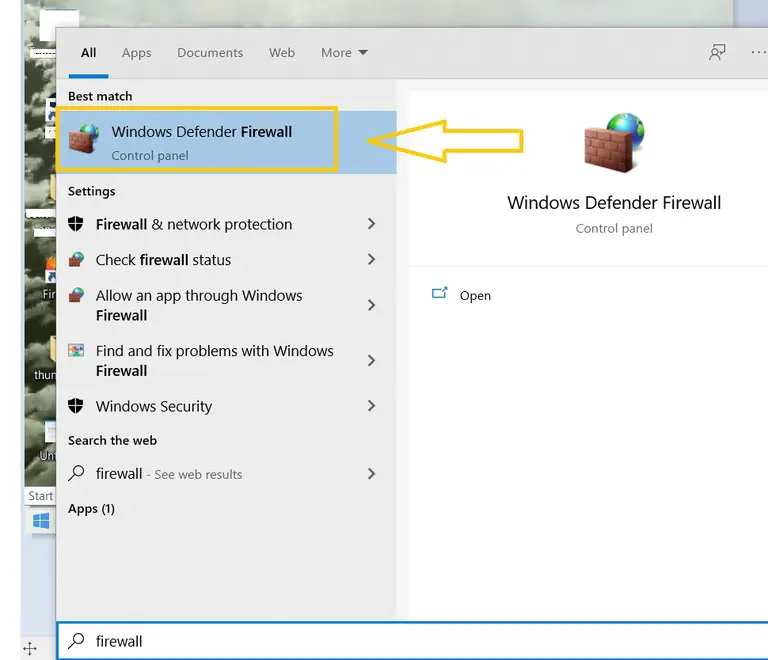Click the magnifier icon beside firewall web results

pyautogui.click(x=76, y=473)
